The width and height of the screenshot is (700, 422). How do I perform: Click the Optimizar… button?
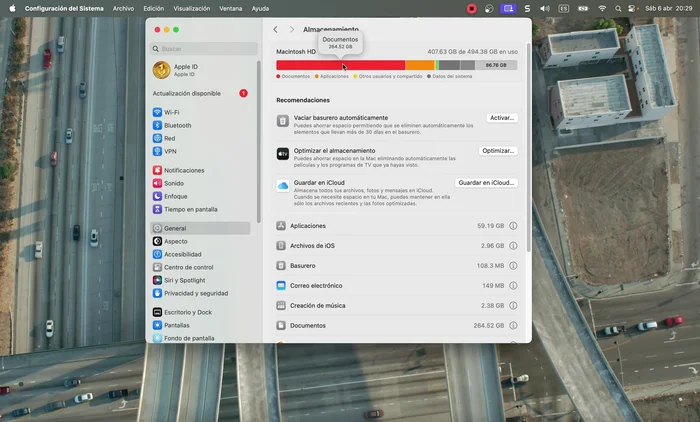pyautogui.click(x=498, y=151)
